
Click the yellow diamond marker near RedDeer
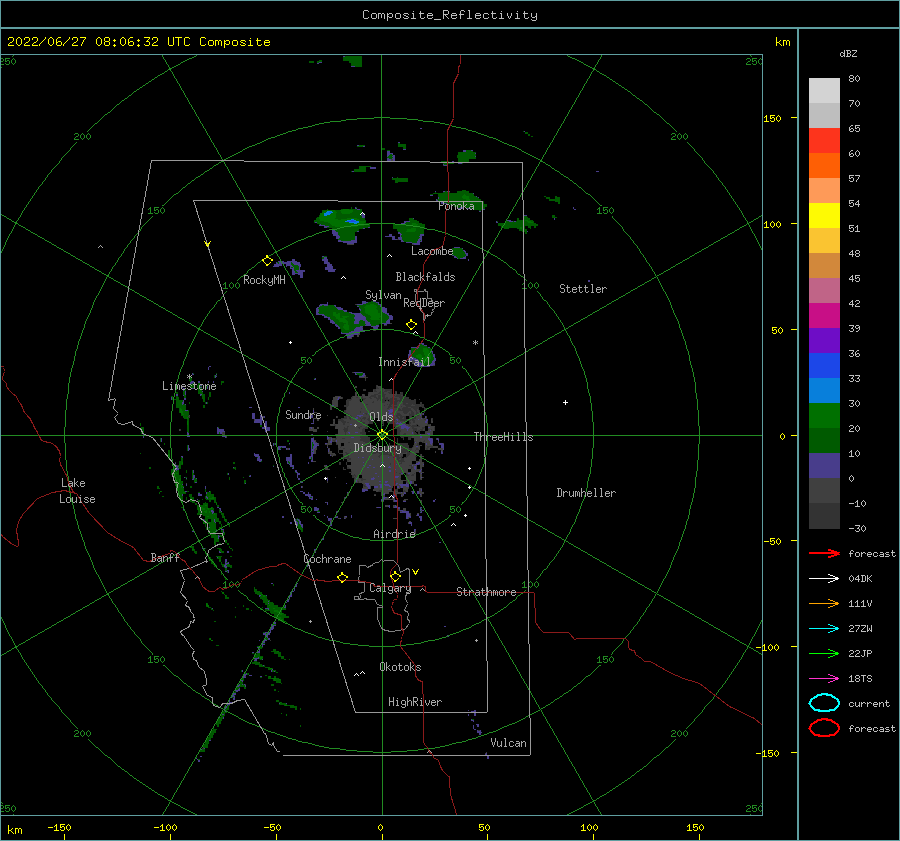click(x=411, y=325)
